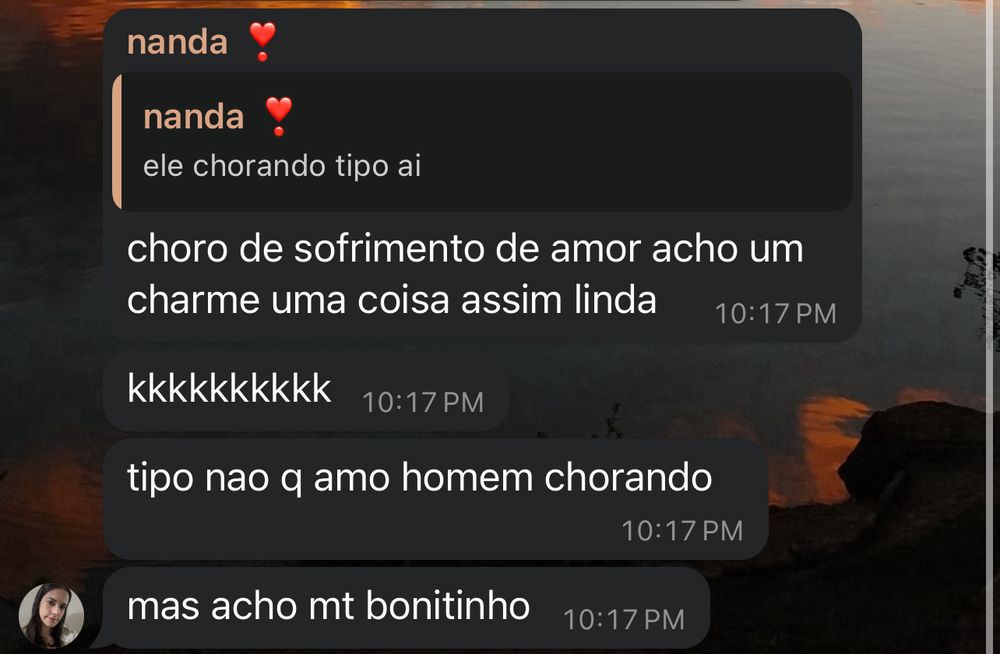Click heart exclamation emoji in quoted reply
This screenshot has height=654, width=1000.
pos(279,116)
